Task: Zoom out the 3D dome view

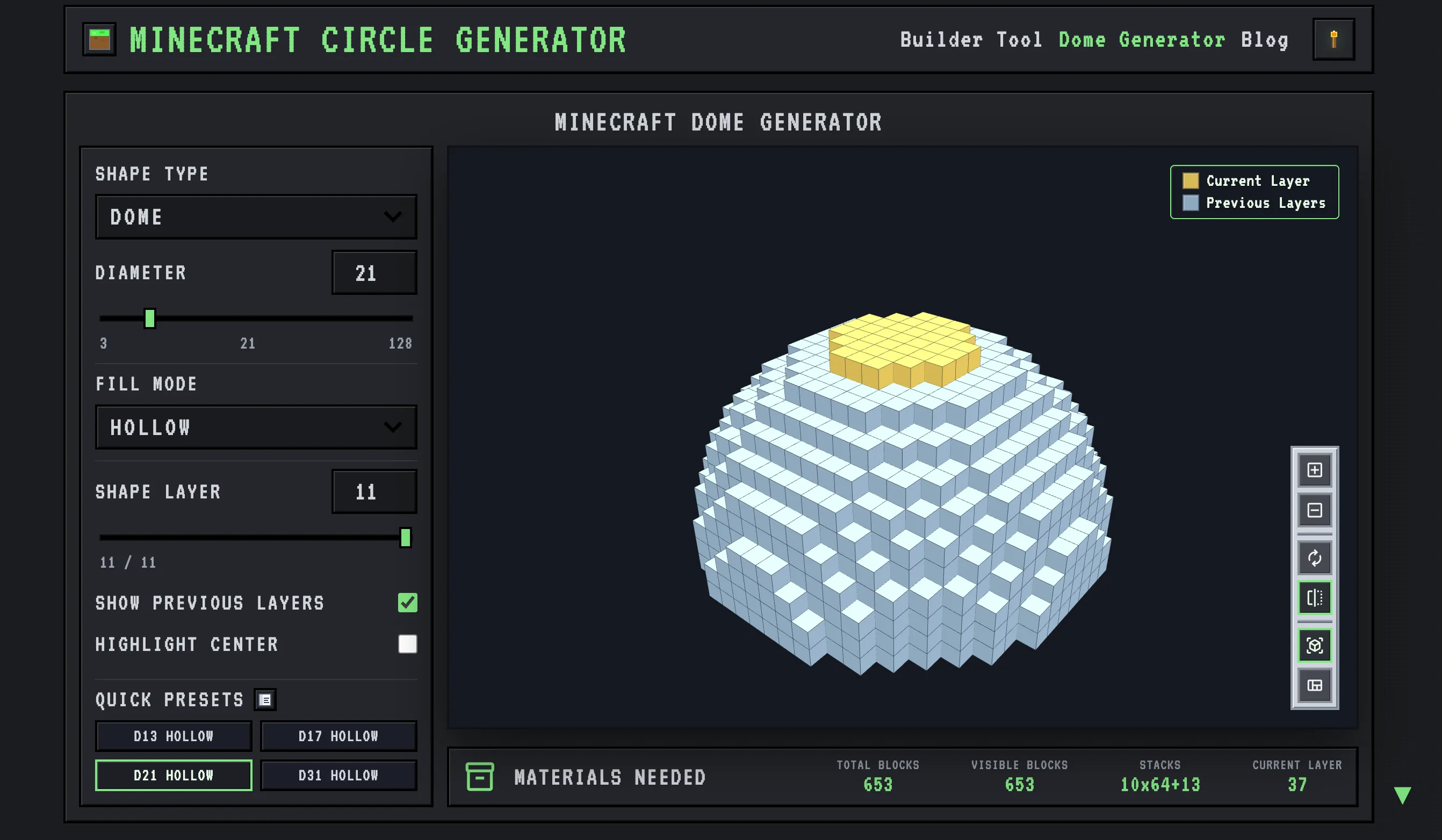Action: (1314, 510)
